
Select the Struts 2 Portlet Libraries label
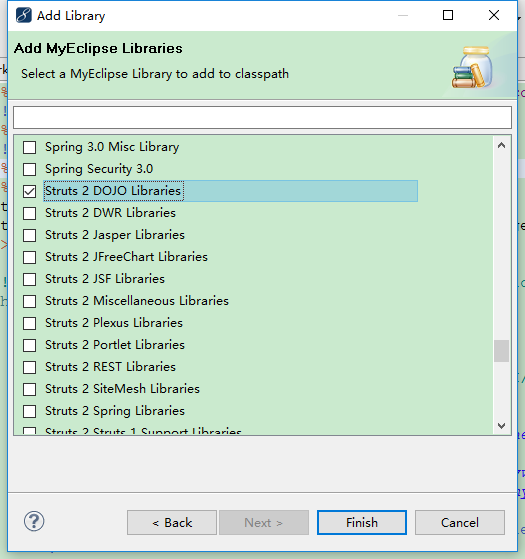(115, 345)
